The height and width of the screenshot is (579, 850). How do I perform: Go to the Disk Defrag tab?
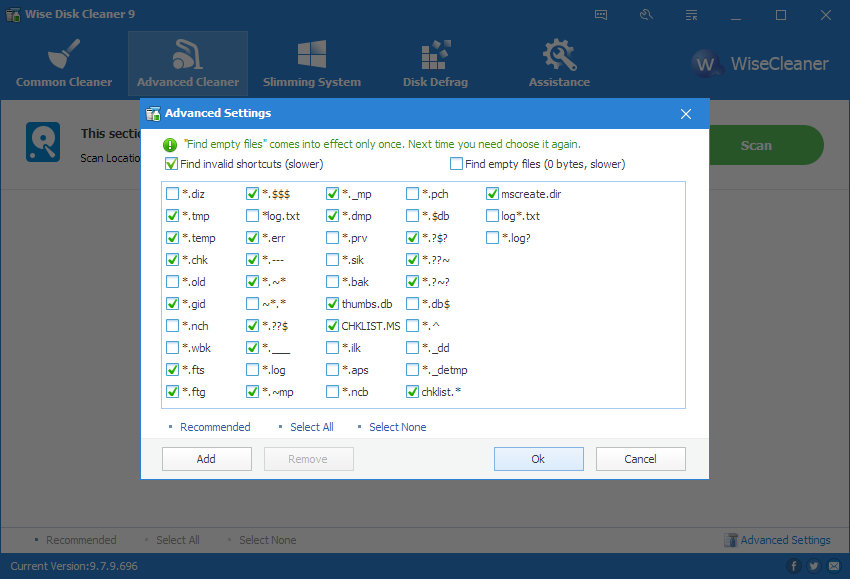435,63
